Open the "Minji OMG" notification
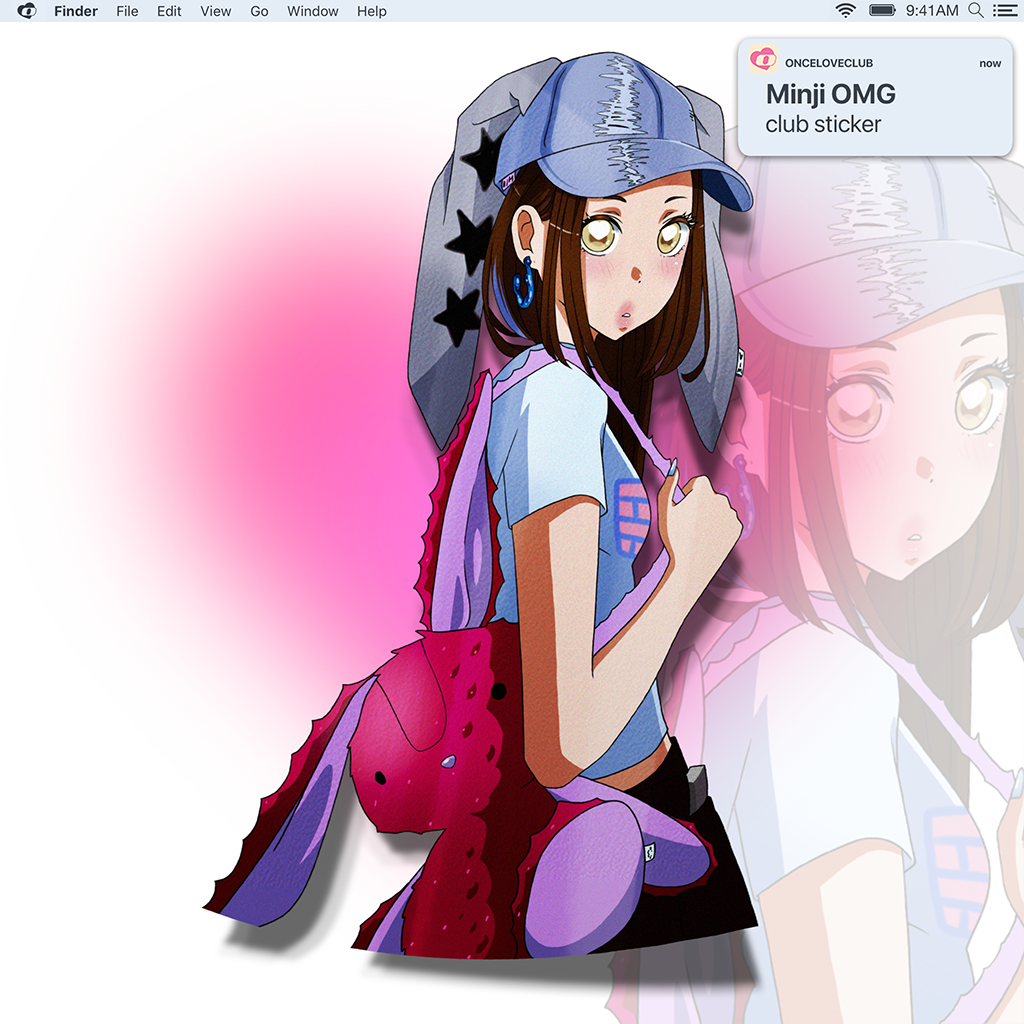The width and height of the screenshot is (1024, 1024). pos(830,95)
